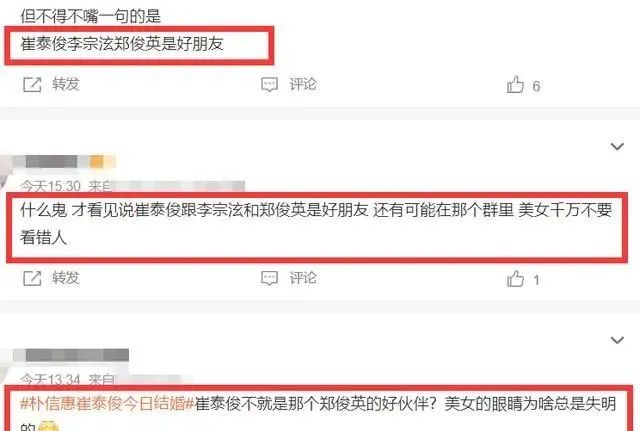Like the 什么鬼 post that has 1 like

[515, 279]
